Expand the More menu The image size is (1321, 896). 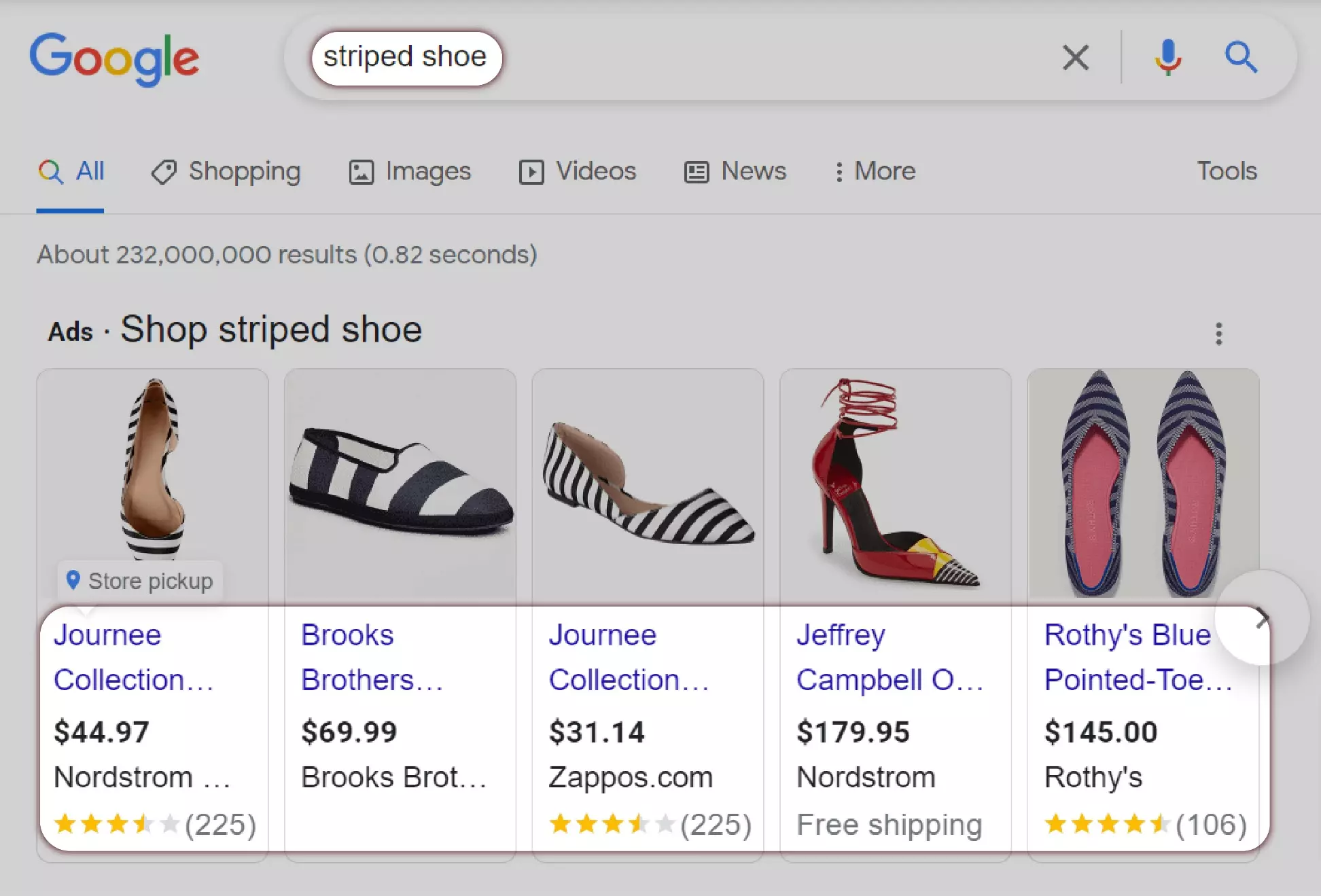875,171
